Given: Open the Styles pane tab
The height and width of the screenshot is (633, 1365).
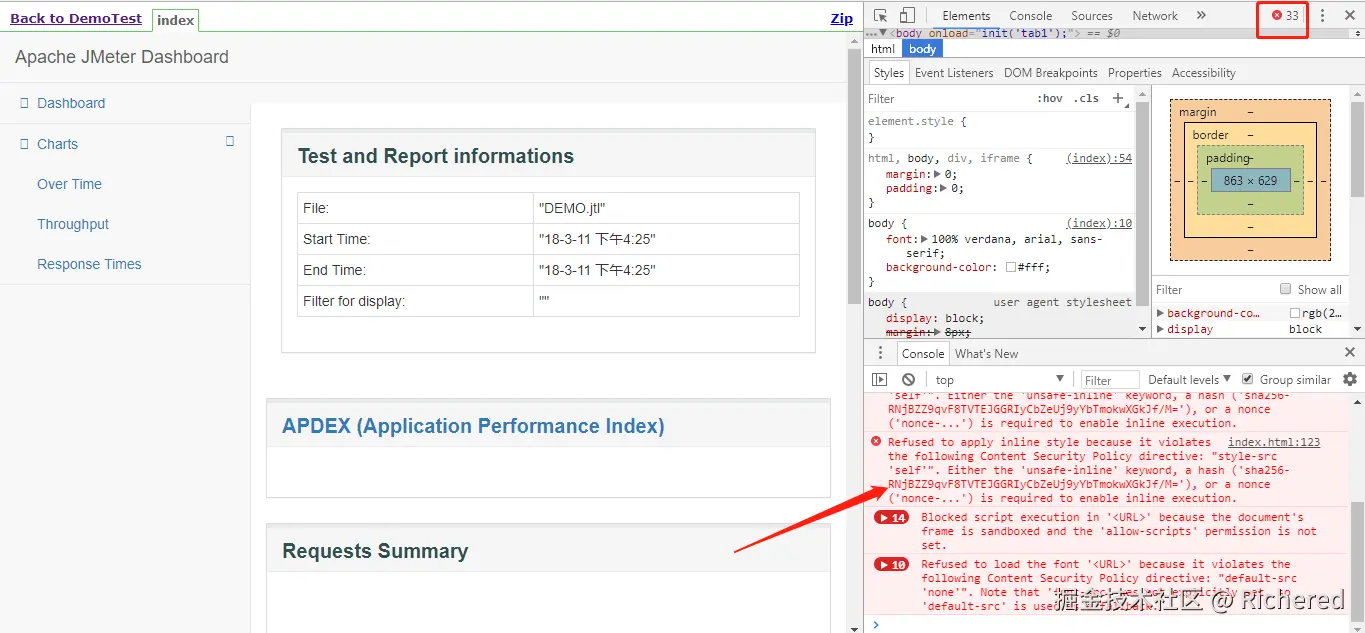Looking at the screenshot, I should pyautogui.click(x=888, y=72).
